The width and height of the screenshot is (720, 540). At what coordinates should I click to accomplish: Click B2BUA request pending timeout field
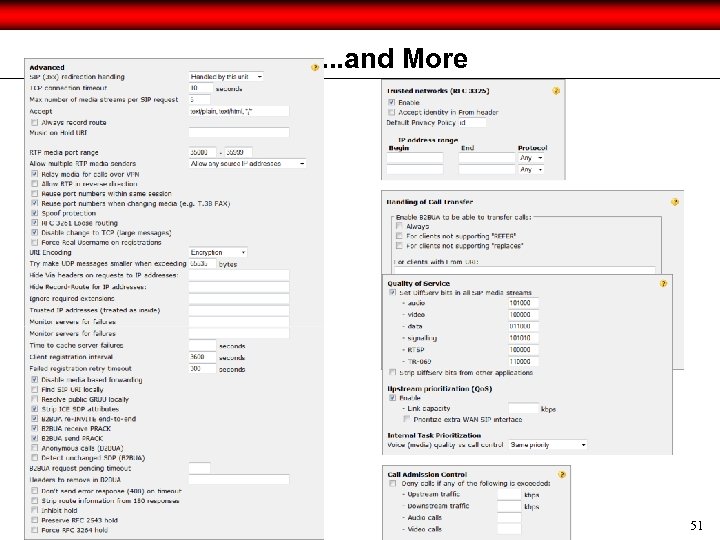pyautogui.click(x=199, y=468)
